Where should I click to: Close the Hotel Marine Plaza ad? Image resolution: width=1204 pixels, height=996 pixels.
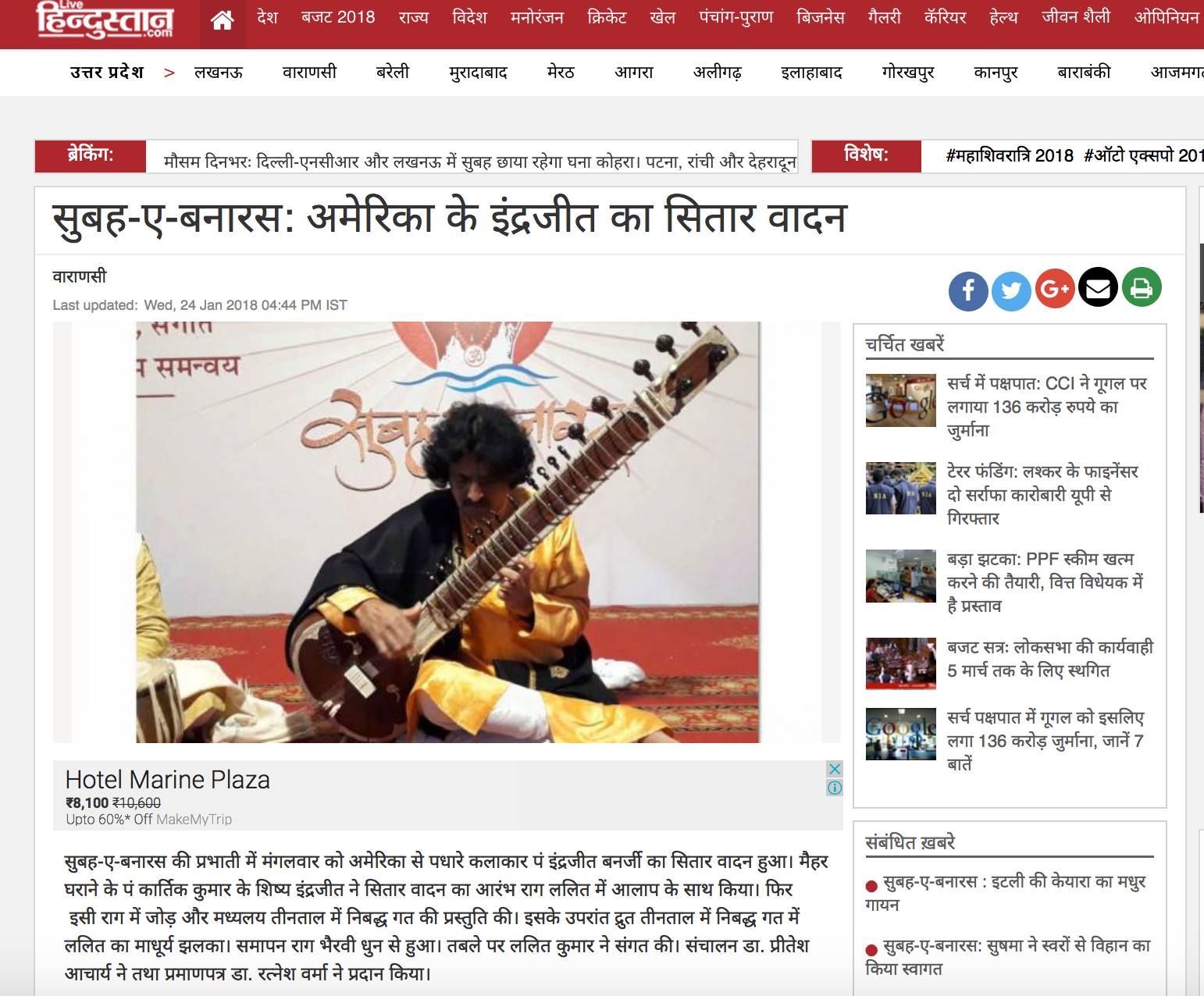coord(835,769)
